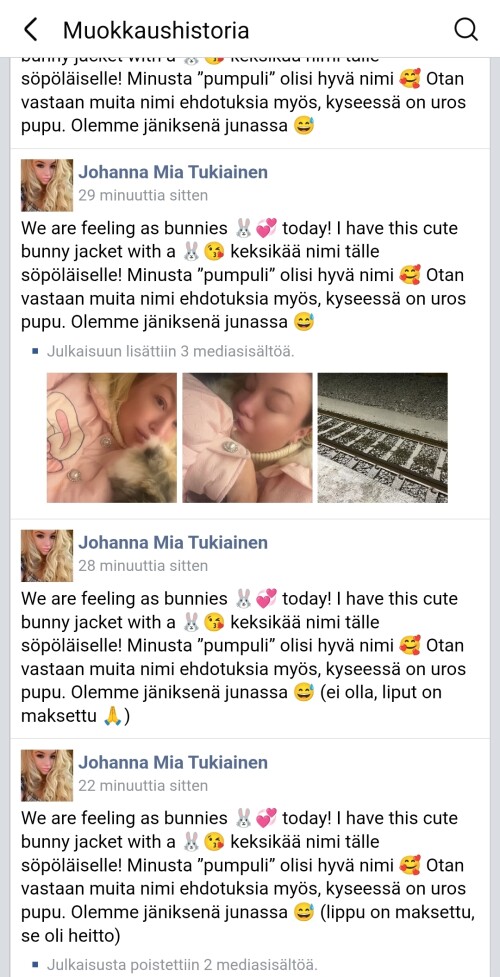500x977 pixels.
Task: Open snowy railway tracks photo
Action: [x=383, y=437]
